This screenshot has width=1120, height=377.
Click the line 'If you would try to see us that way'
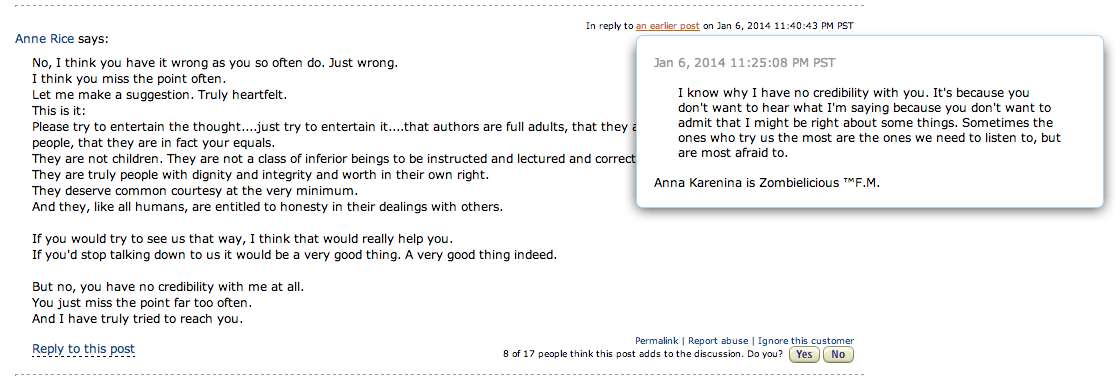[243, 238]
